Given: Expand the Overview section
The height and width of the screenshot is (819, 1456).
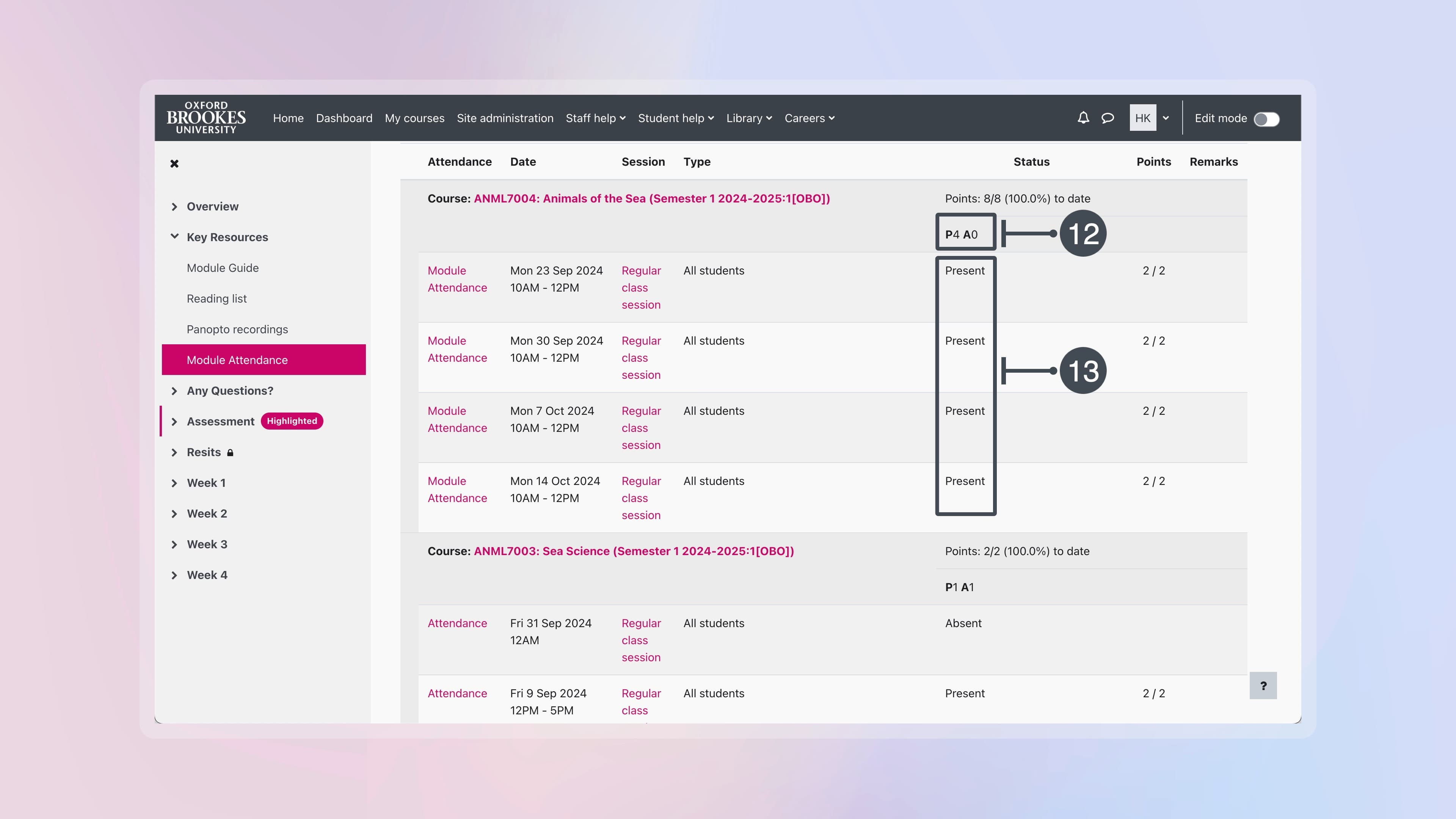Looking at the screenshot, I should (174, 206).
